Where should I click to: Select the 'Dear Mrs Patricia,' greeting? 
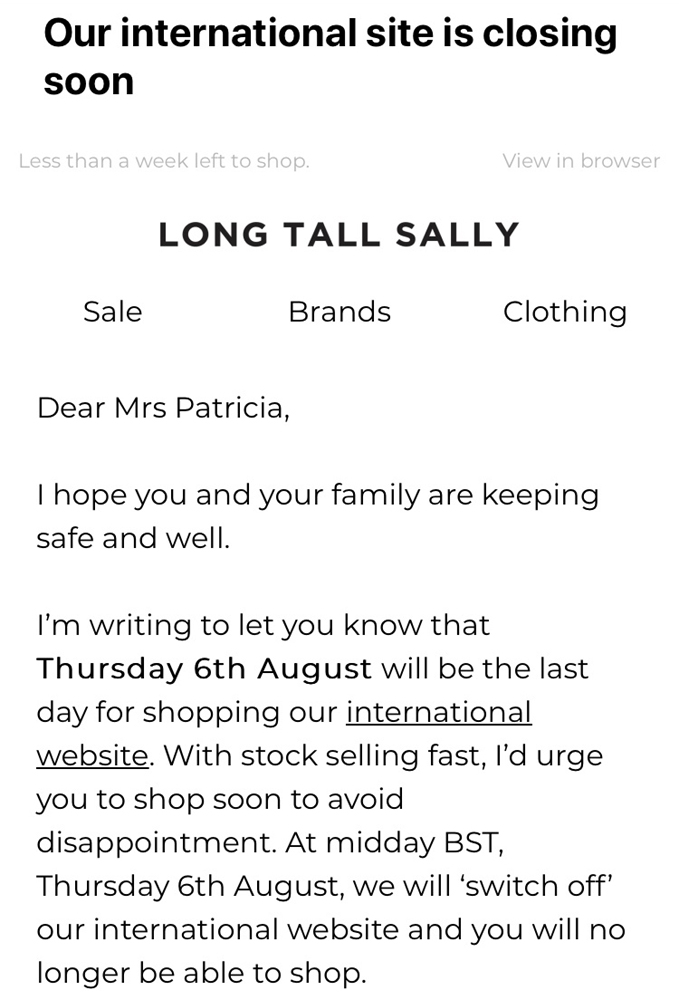coord(163,408)
